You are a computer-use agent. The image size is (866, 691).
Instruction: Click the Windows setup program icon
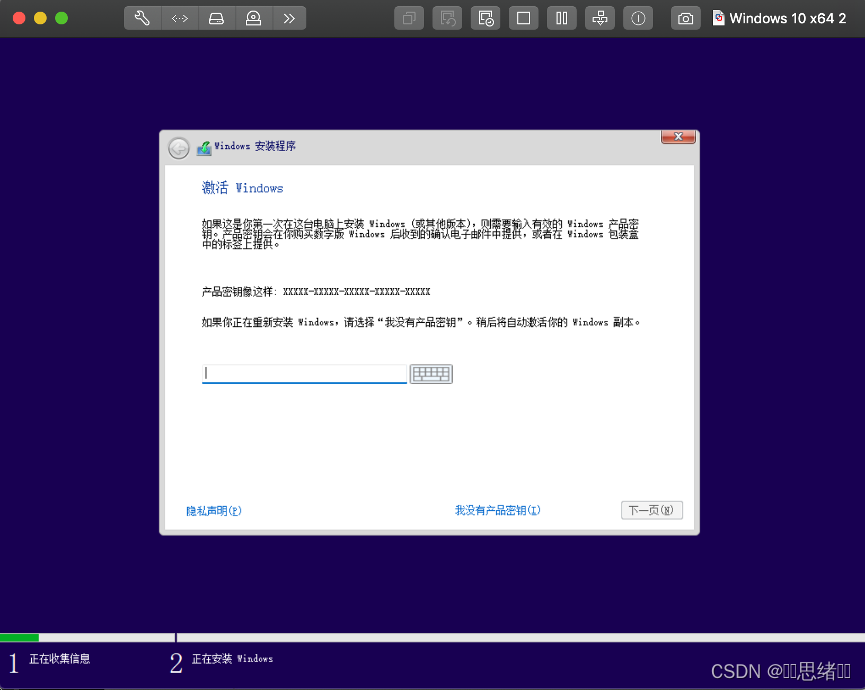[204, 148]
